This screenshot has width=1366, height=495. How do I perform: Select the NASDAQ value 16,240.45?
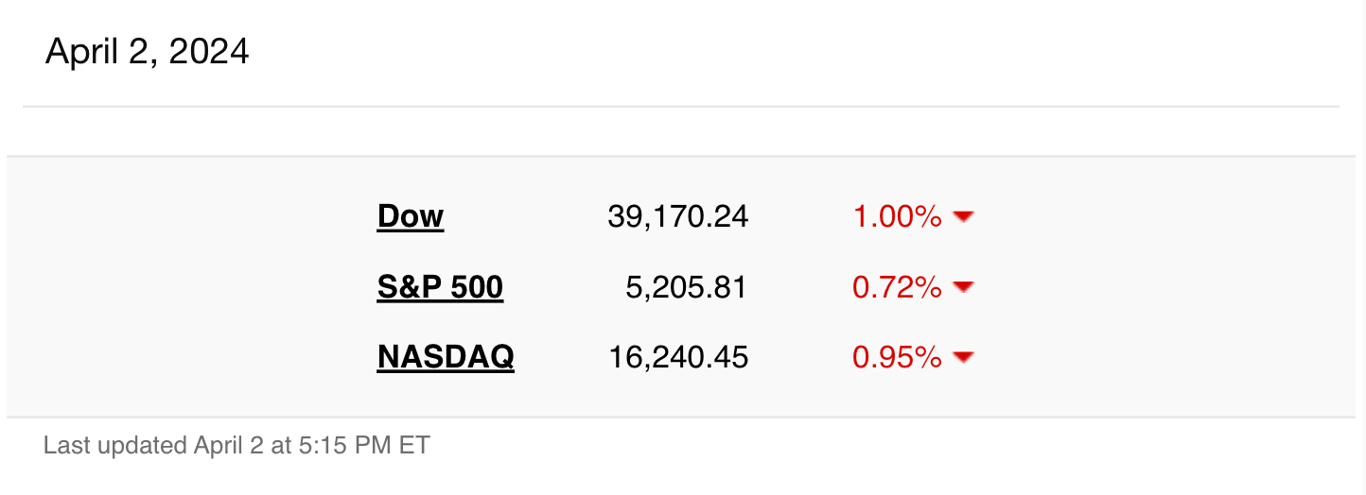point(678,357)
